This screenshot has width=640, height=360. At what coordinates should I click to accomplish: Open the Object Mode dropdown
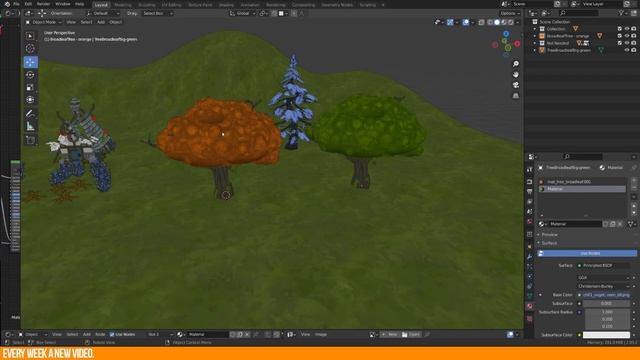coord(43,22)
